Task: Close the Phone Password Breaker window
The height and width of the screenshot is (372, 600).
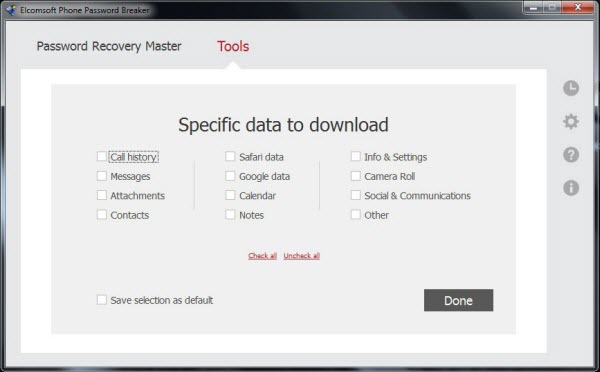Action: 577,7
